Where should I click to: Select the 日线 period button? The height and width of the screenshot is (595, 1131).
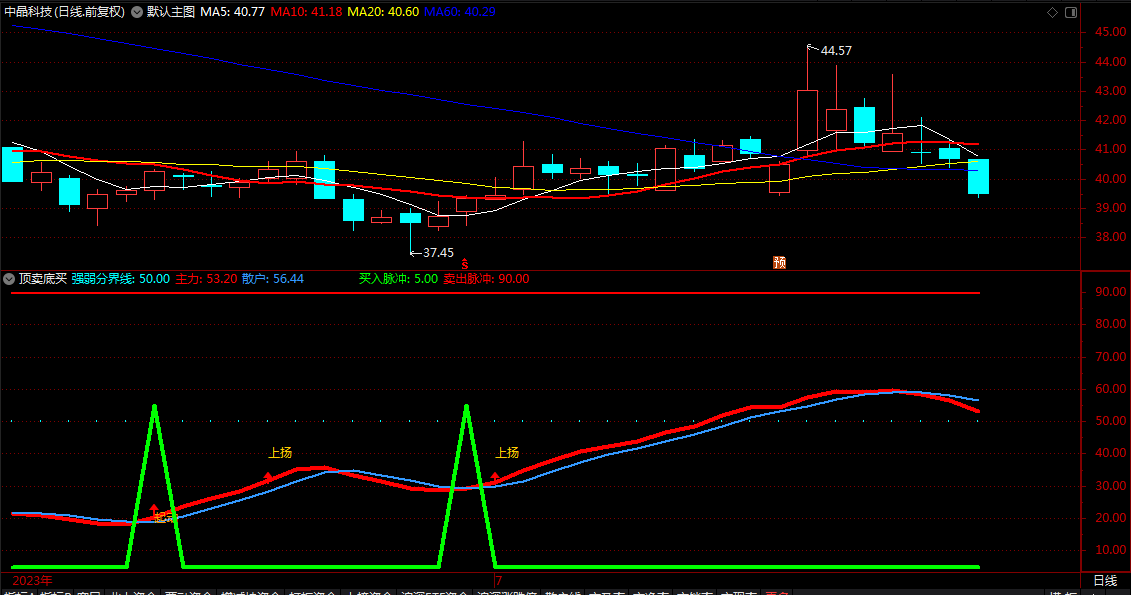[1105, 581]
